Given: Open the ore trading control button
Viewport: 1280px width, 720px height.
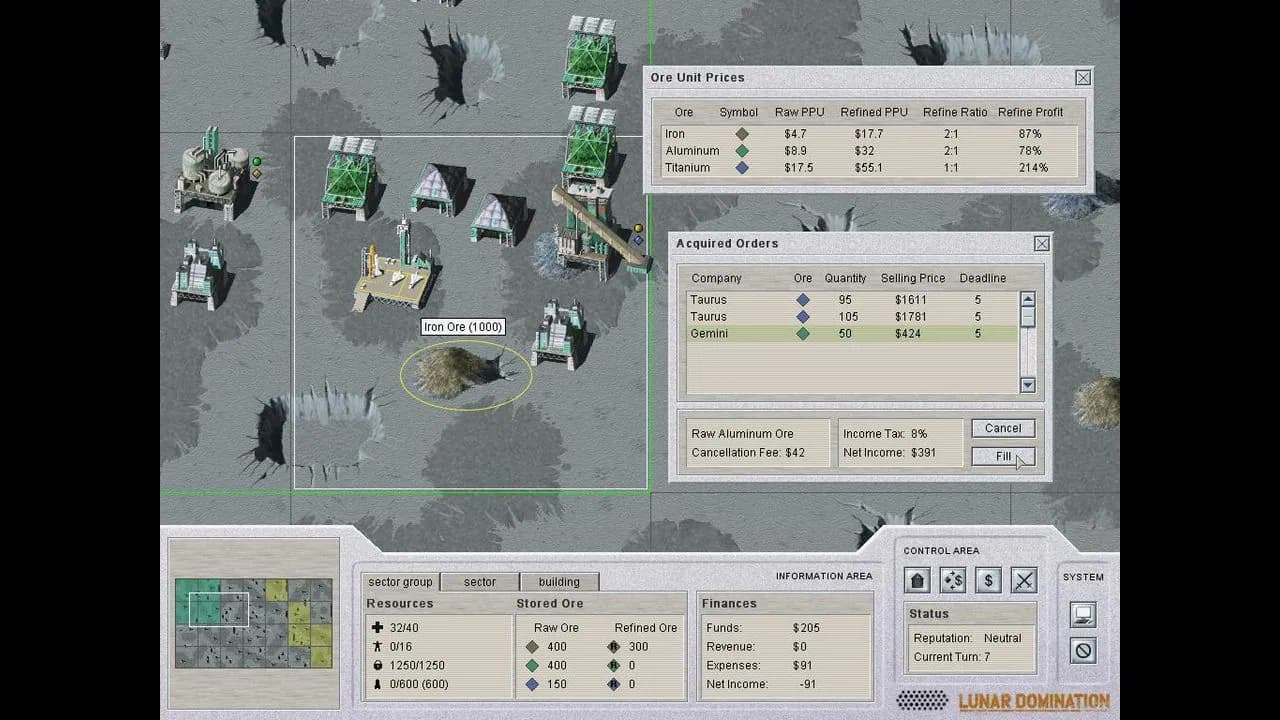Looking at the screenshot, I should click(953, 580).
